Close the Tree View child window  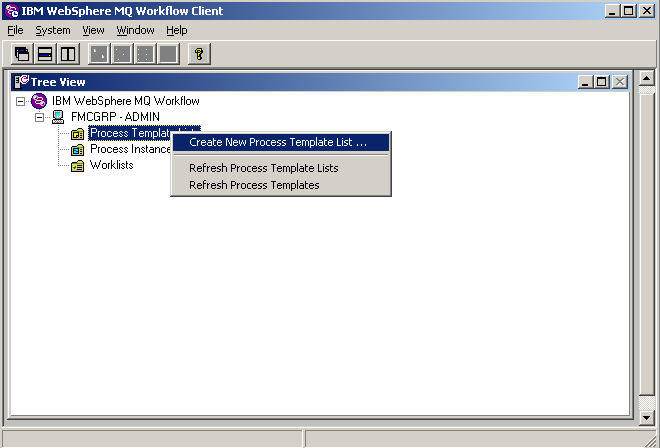pos(620,82)
